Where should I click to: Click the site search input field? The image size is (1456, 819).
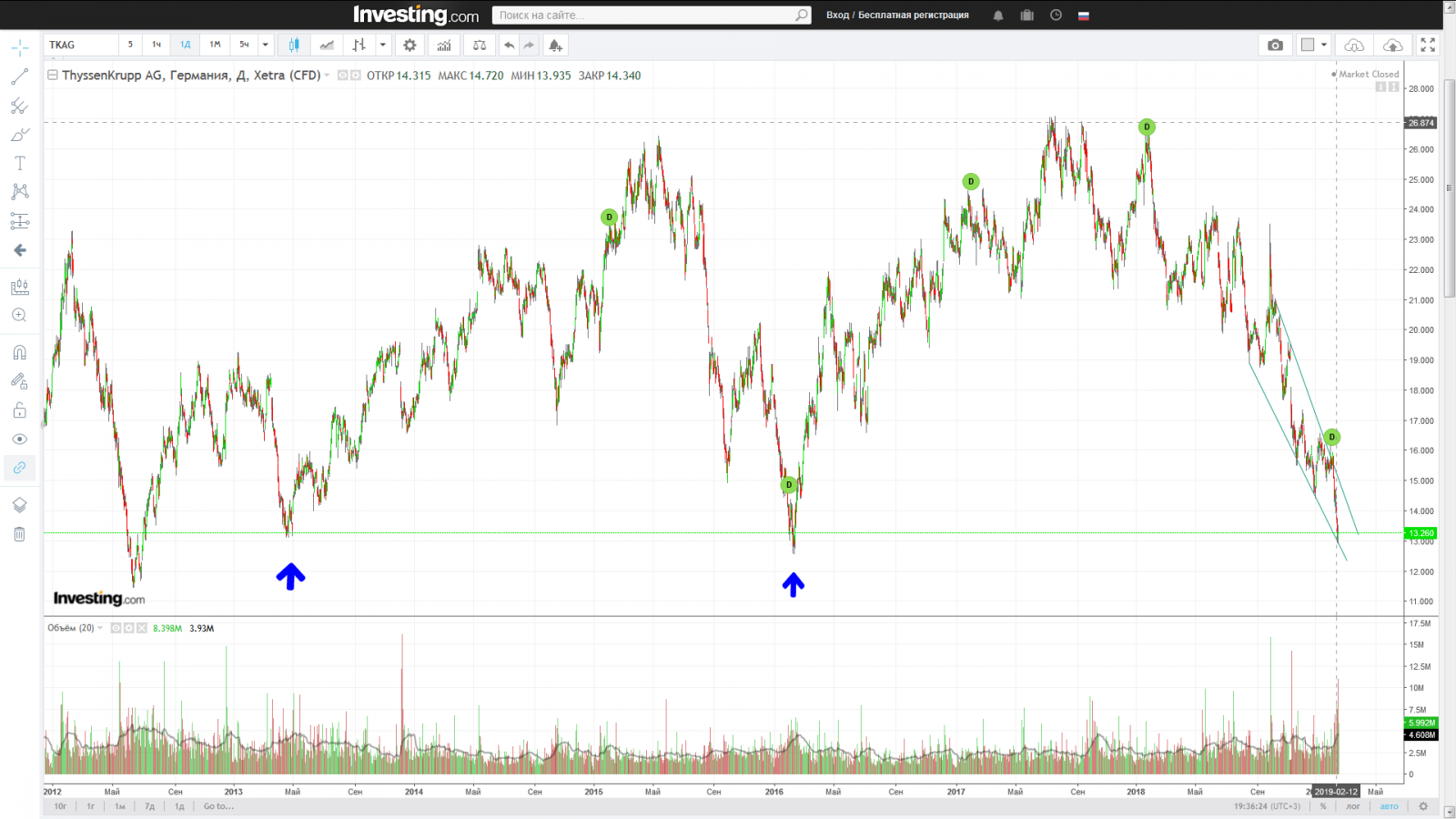tap(644, 15)
